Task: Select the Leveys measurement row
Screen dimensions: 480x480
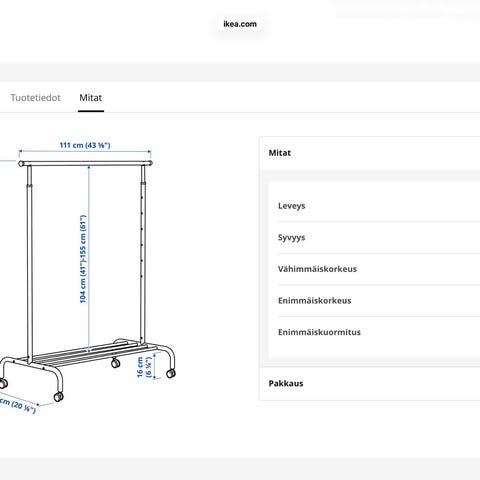Action: tap(379, 206)
